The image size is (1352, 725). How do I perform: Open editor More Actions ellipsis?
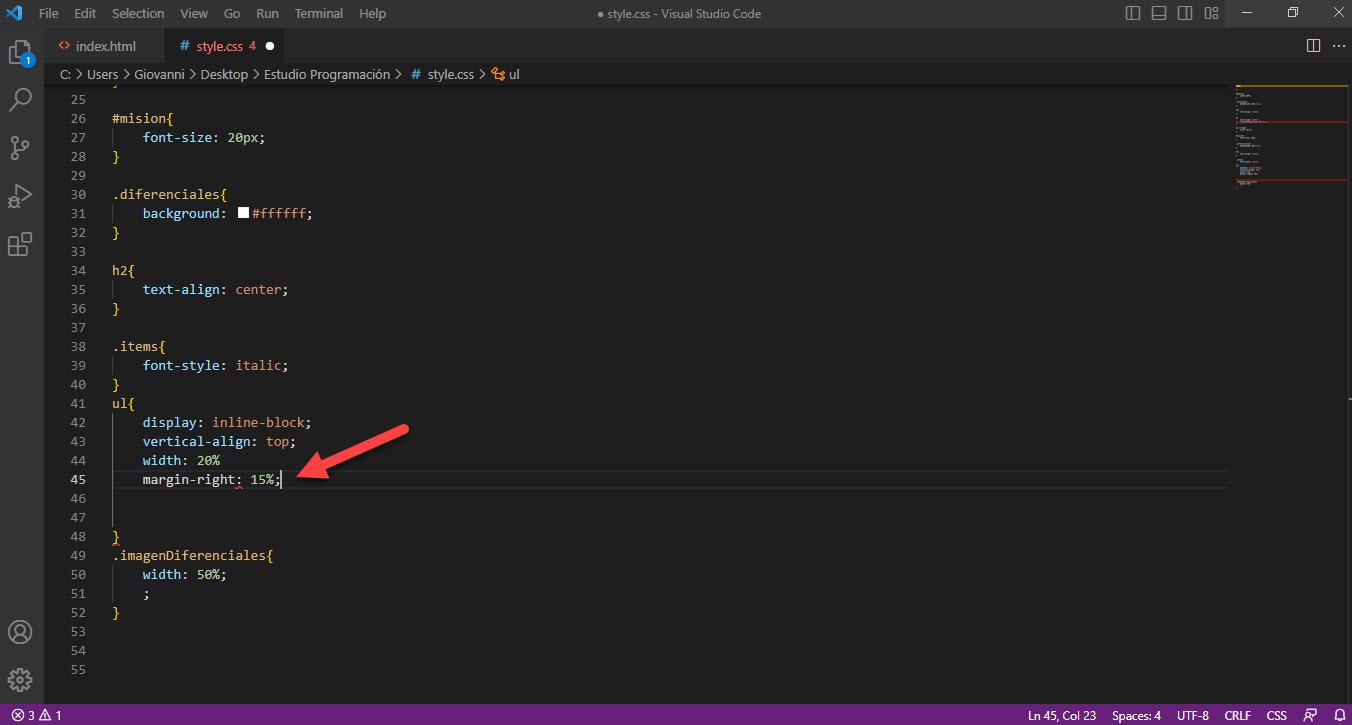[1338, 46]
